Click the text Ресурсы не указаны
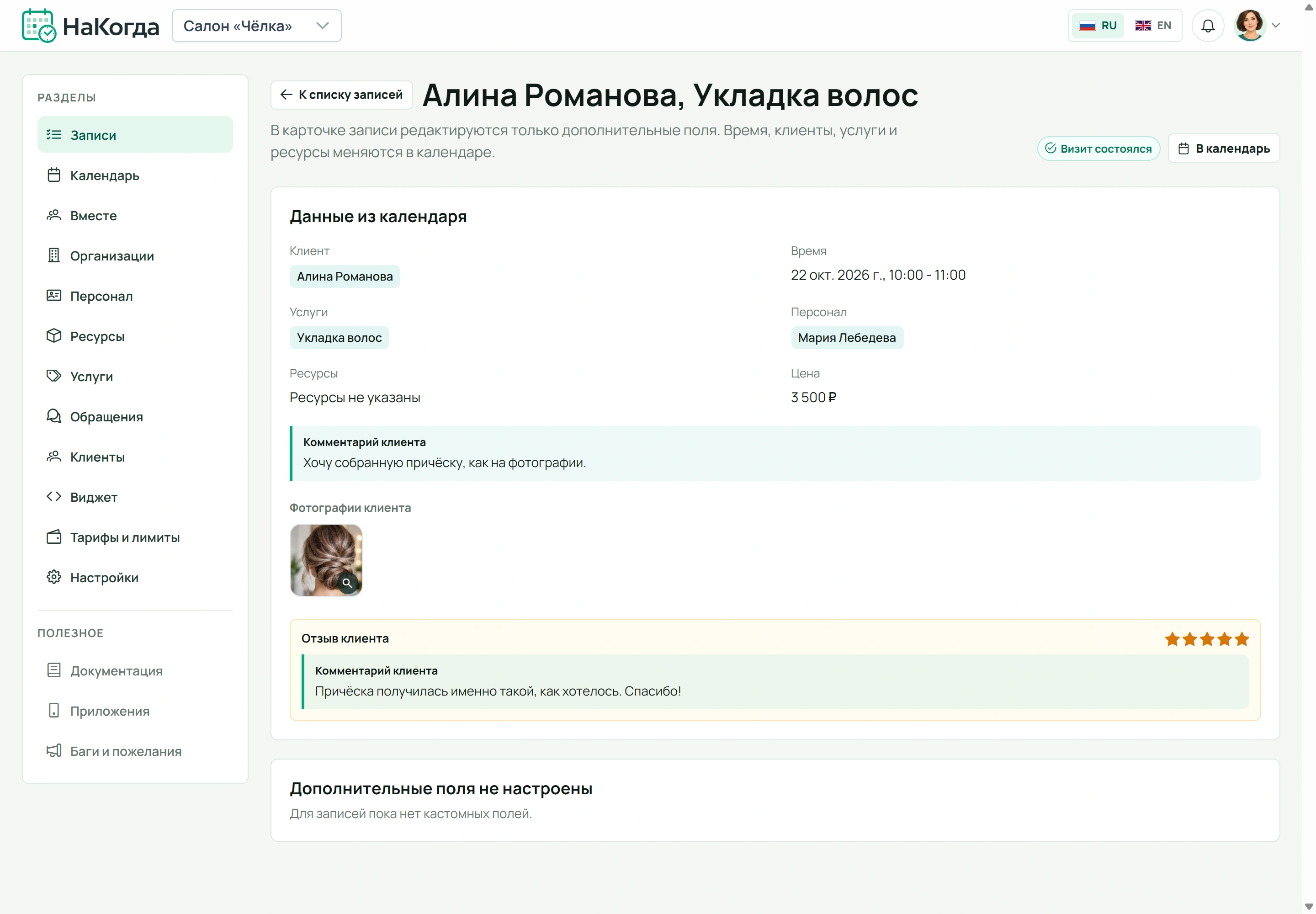Image resolution: width=1316 pixels, height=914 pixels. point(355,398)
